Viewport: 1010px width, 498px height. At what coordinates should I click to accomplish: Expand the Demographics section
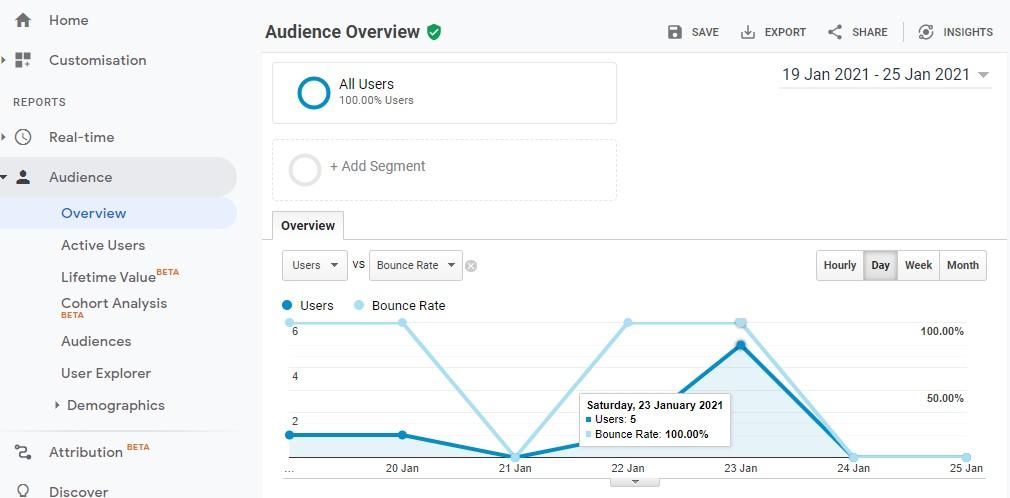click(x=57, y=405)
